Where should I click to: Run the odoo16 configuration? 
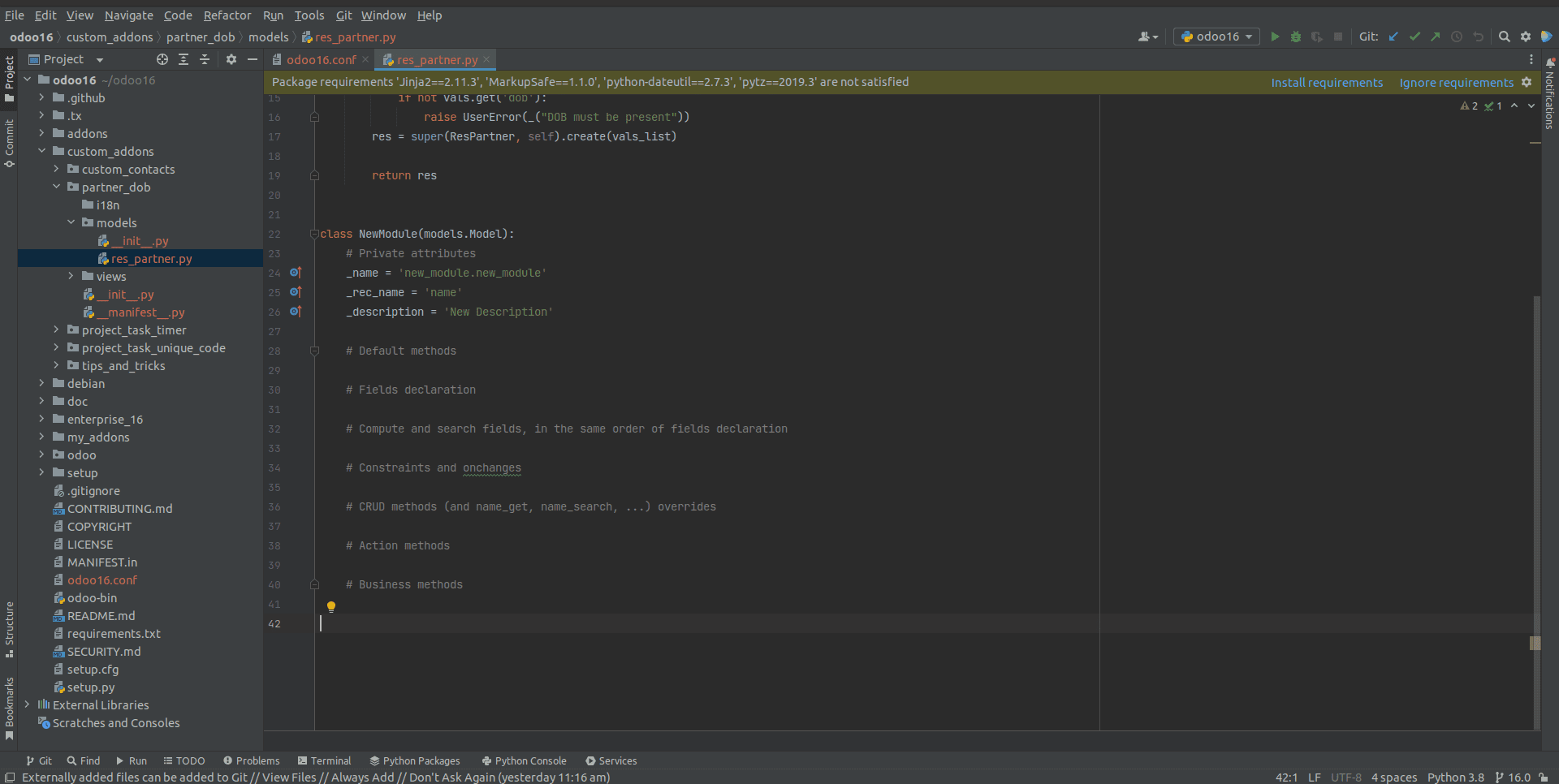[1275, 37]
